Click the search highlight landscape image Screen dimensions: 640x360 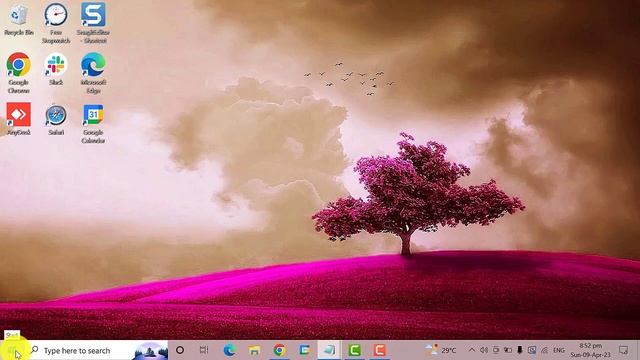[x=151, y=351]
